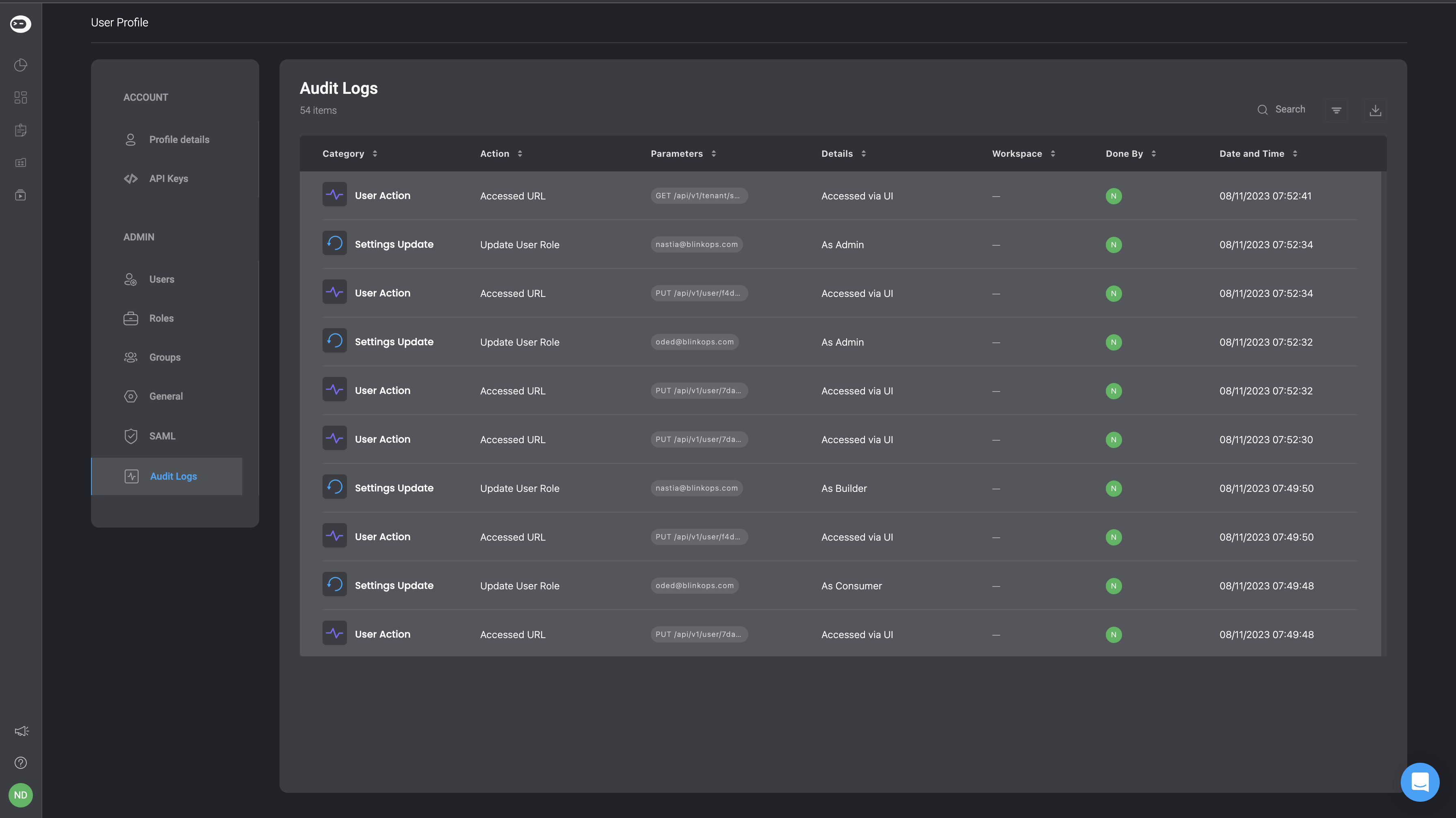This screenshot has width=1456, height=818.
Task: Click the ND user avatar
Action: [x=20, y=795]
